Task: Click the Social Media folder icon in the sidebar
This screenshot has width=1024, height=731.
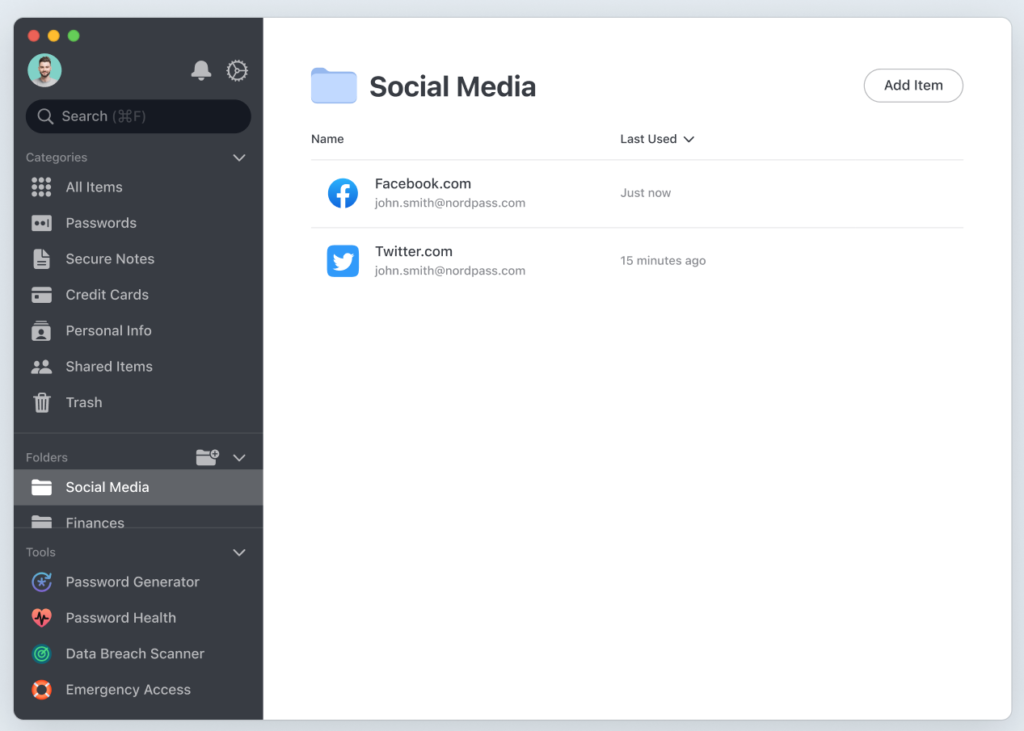Action: pyautogui.click(x=41, y=487)
